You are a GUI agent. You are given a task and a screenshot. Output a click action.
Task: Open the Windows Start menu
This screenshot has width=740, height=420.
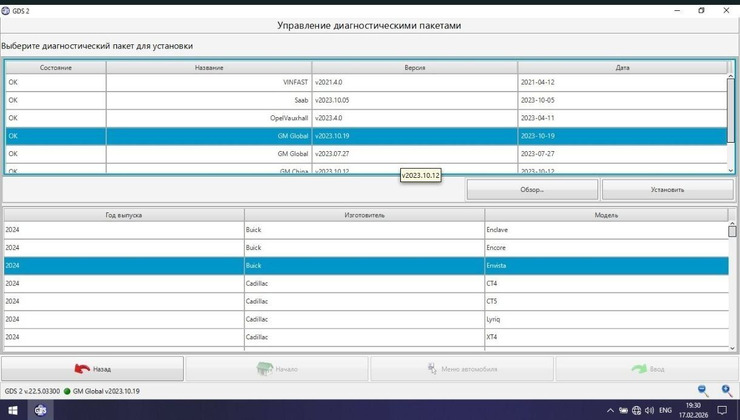point(13,410)
